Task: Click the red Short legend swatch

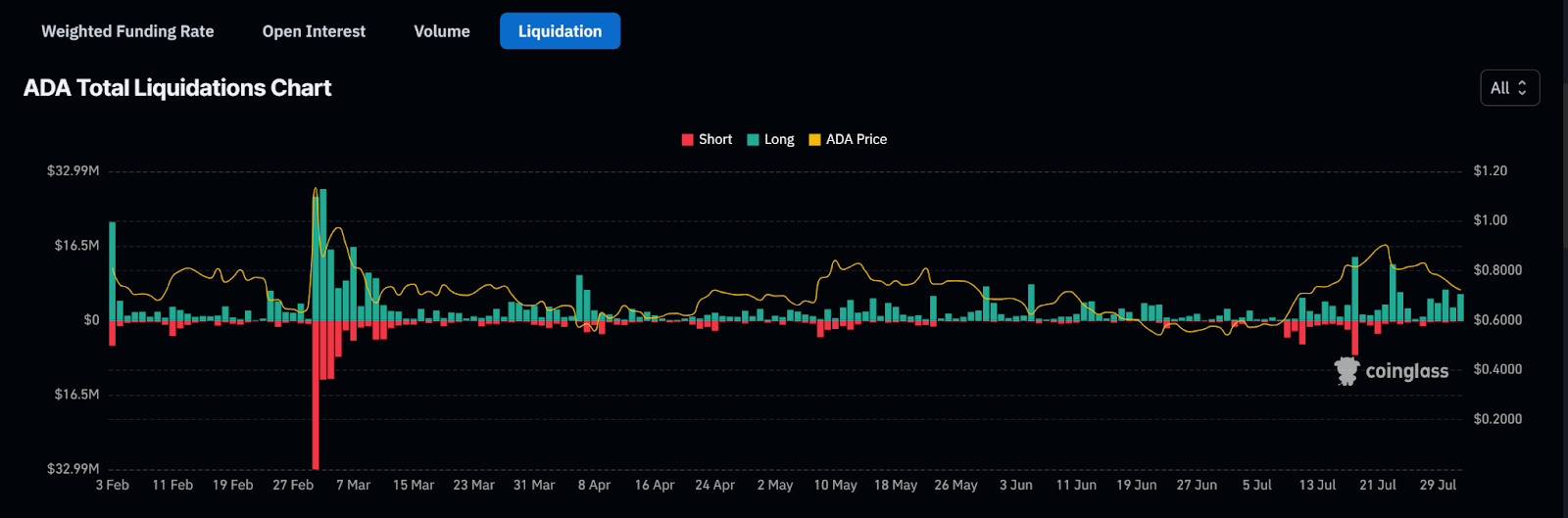Action: tap(687, 139)
